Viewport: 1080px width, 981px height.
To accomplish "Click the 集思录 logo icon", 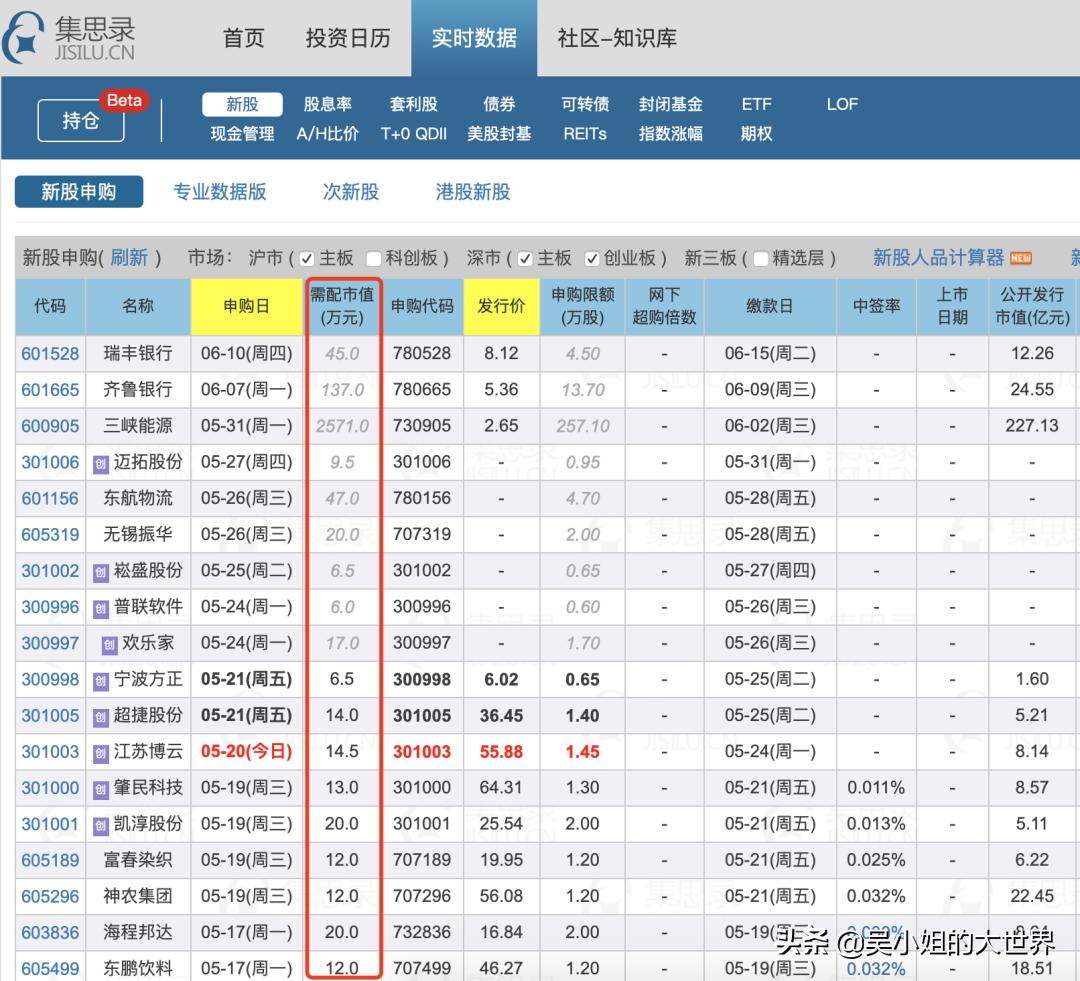I will (x=22, y=38).
